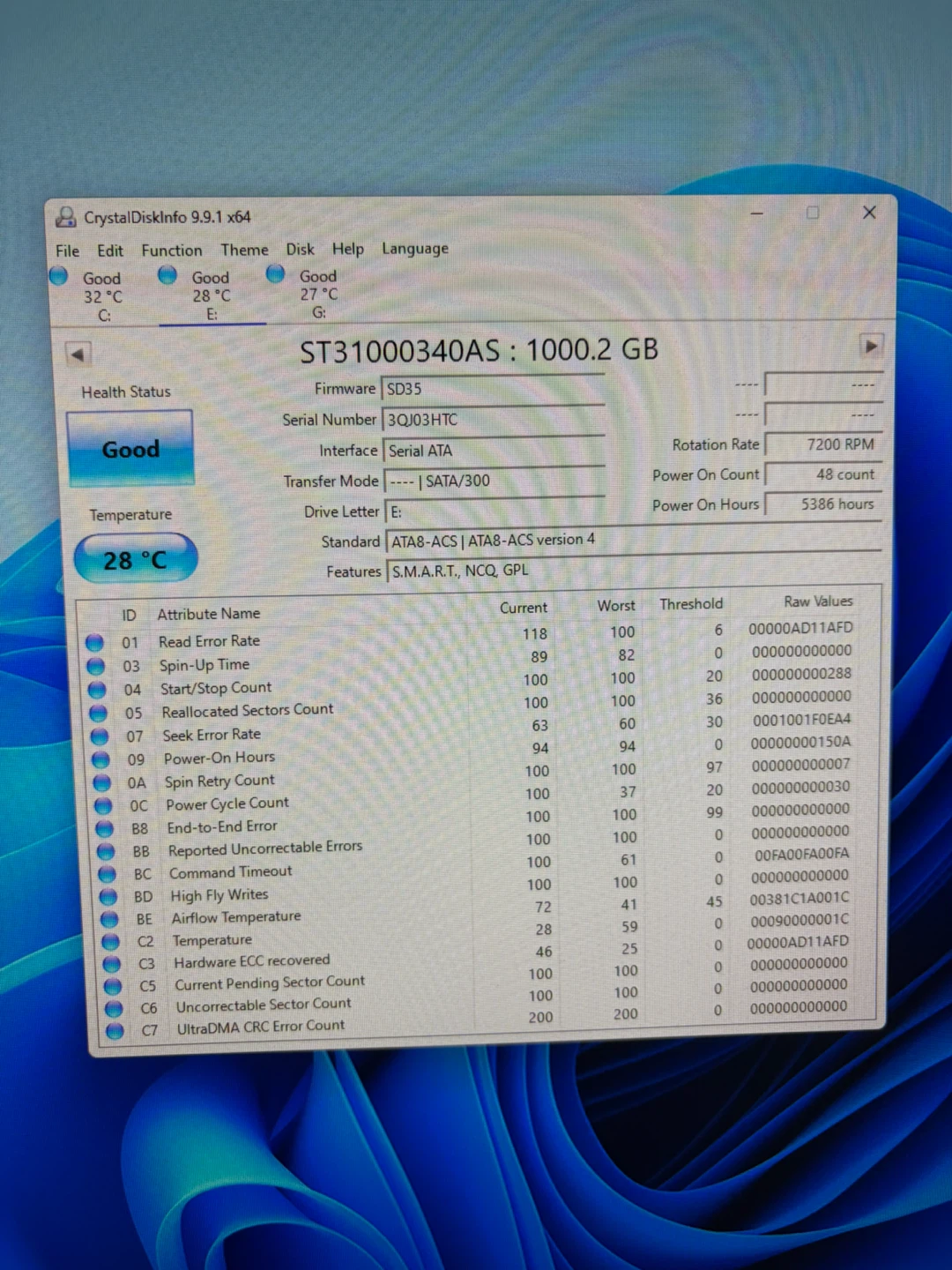Click the Serial Number field 3QJ03HTC
Screen dimensions: 952x1270
494,420
